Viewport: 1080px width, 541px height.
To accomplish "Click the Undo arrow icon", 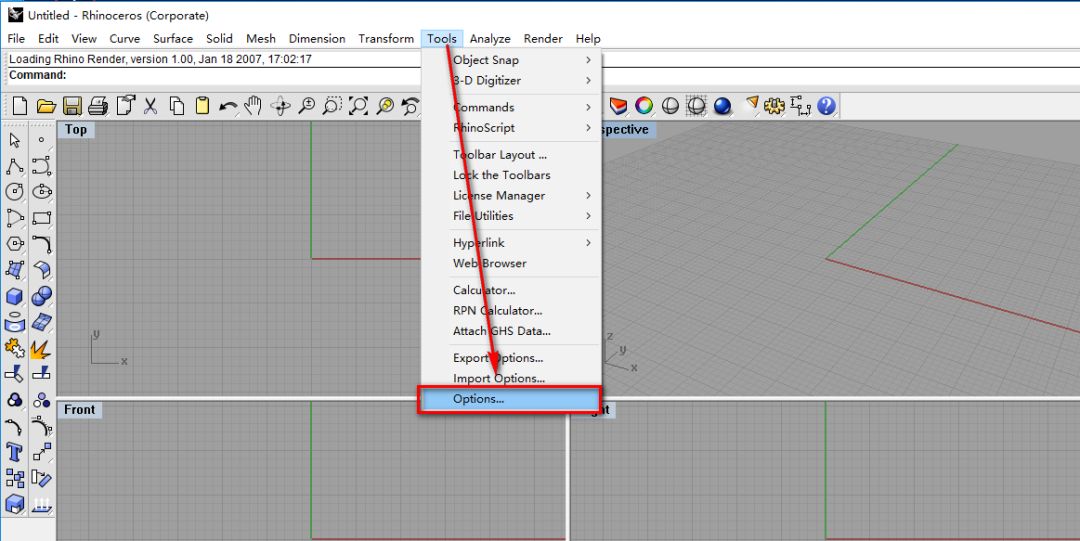I will [x=228, y=106].
